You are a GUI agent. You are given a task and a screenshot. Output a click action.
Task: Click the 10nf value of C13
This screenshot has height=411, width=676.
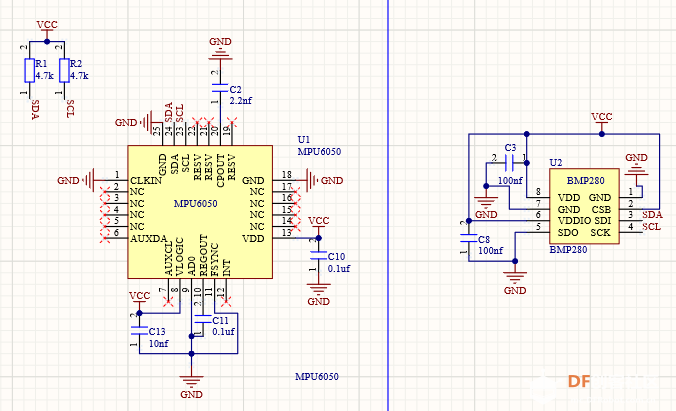coord(159,344)
